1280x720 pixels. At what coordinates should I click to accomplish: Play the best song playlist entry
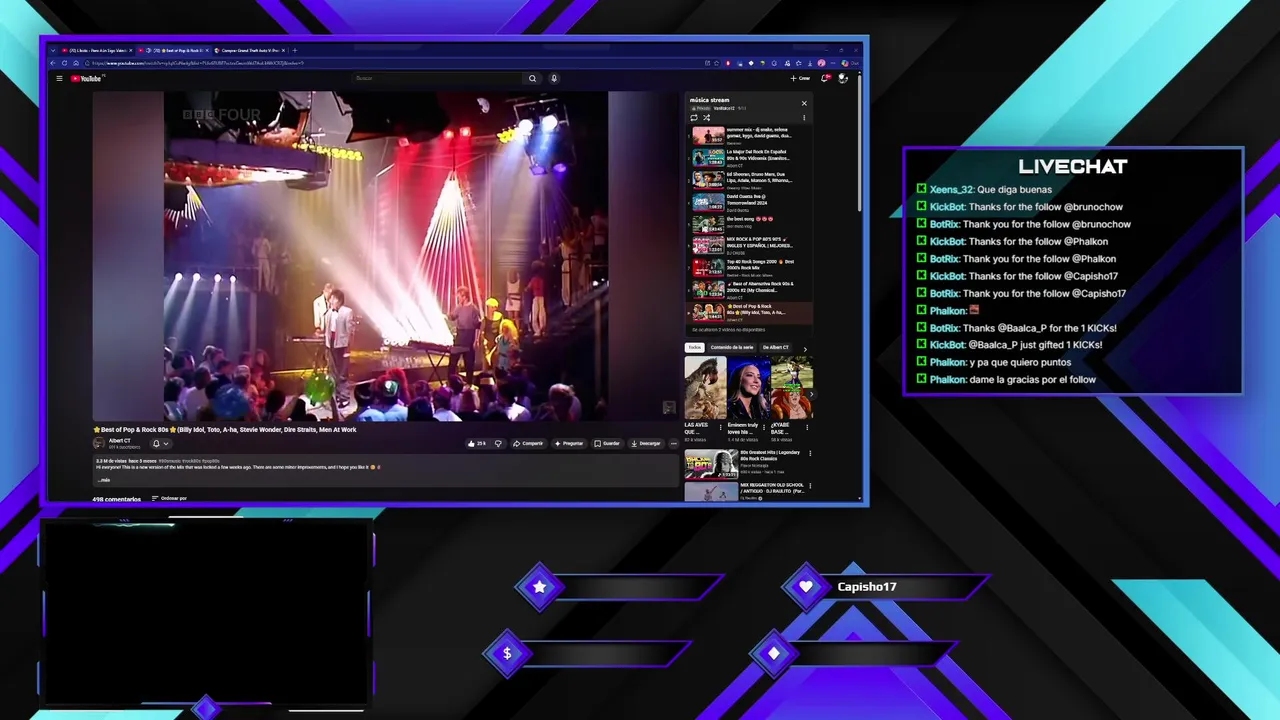[x=751, y=224]
